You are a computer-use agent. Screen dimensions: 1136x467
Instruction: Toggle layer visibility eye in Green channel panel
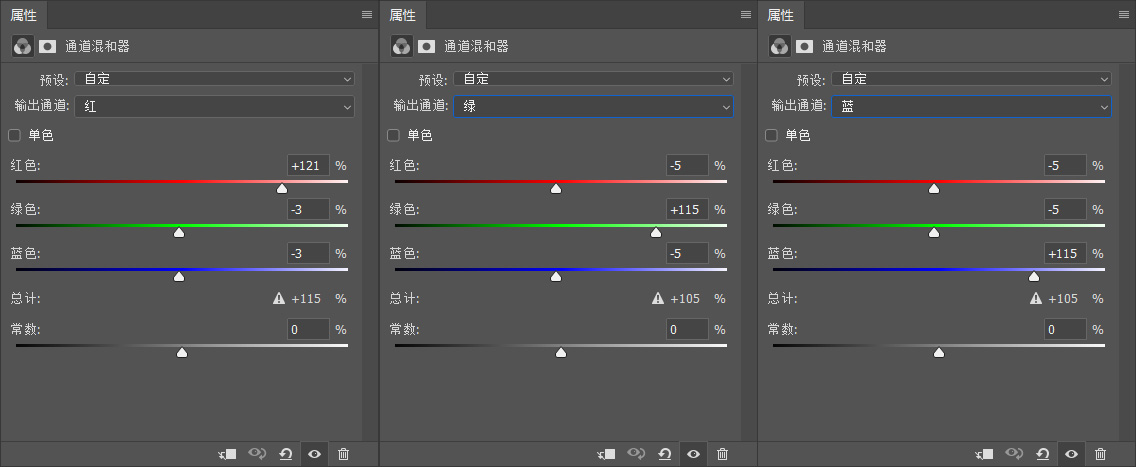pos(693,454)
